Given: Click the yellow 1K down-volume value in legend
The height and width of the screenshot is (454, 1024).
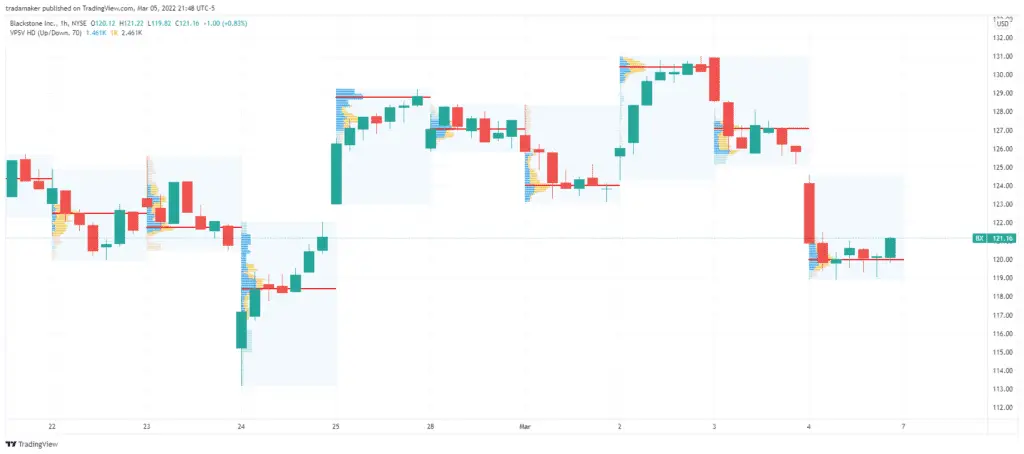Looking at the screenshot, I should point(113,32).
